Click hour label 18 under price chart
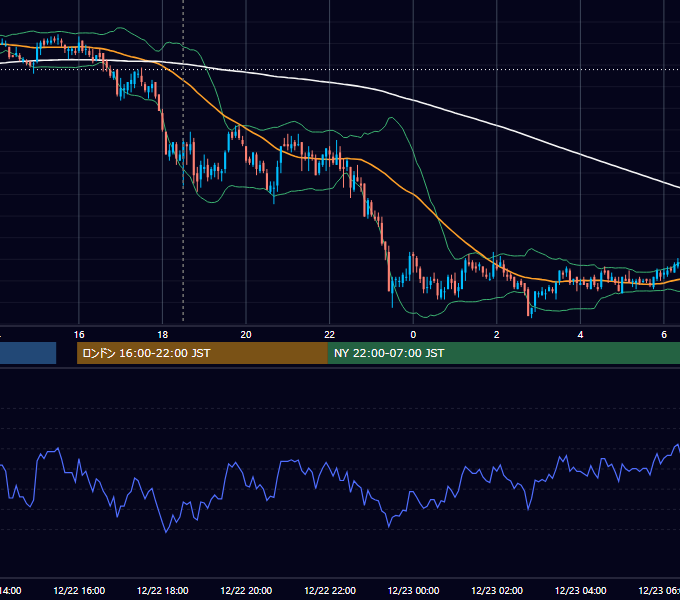The image size is (680, 600). pos(163,335)
